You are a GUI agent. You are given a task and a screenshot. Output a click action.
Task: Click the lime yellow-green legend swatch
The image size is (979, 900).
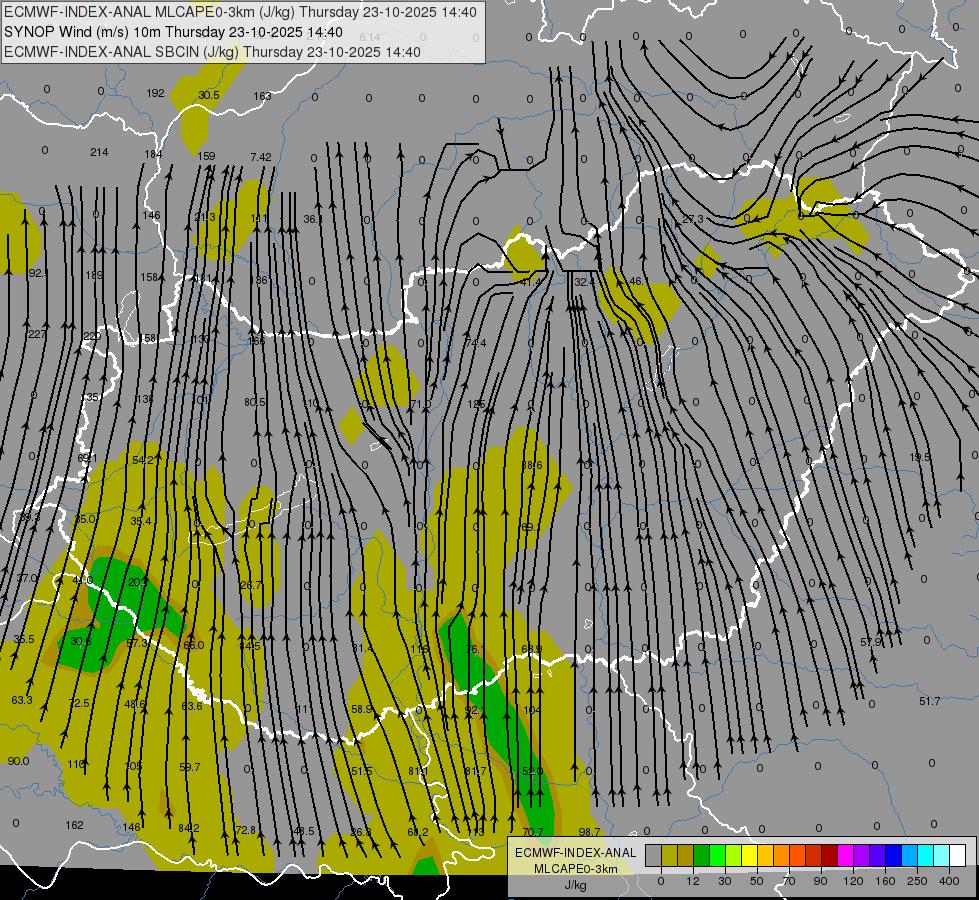click(734, 855)
